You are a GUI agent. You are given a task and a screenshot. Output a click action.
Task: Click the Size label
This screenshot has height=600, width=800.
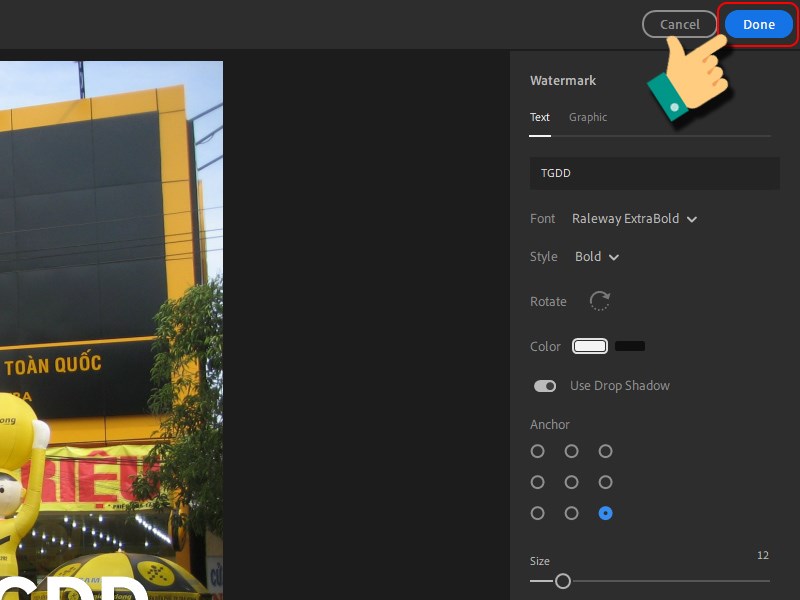(x=539, y=561)
